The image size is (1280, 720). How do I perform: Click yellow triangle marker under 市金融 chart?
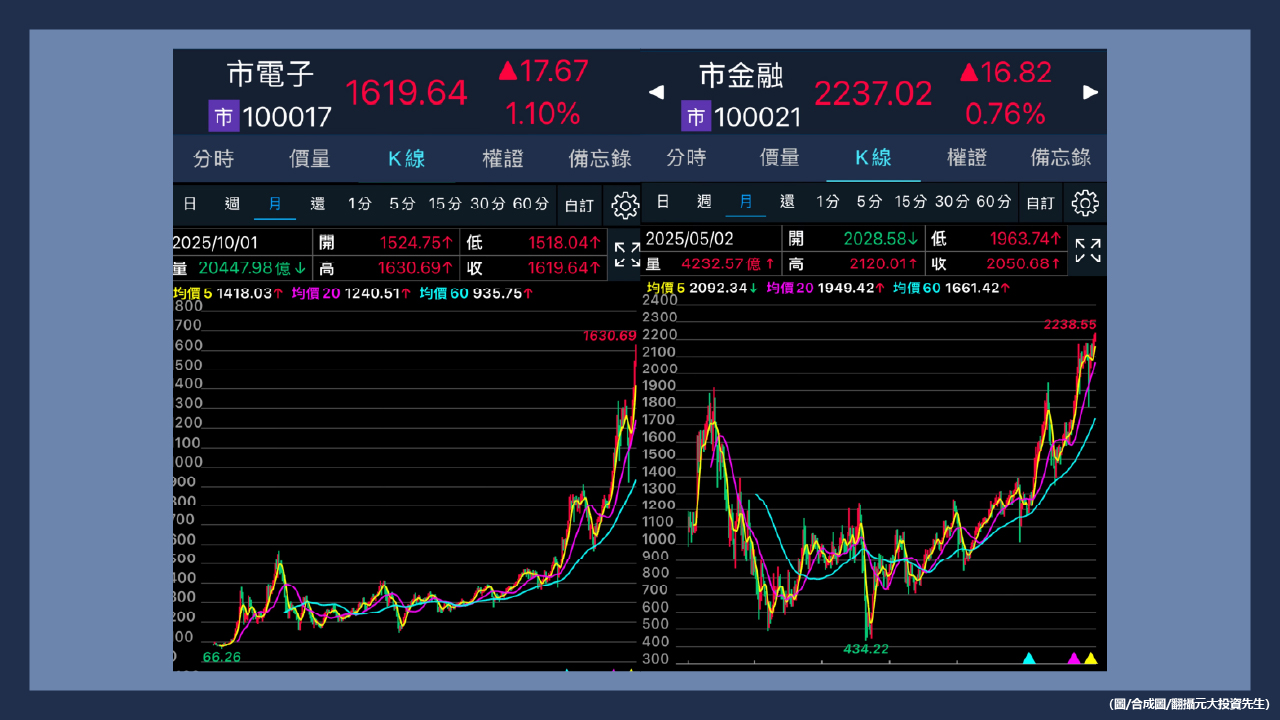coord(1090,658)
